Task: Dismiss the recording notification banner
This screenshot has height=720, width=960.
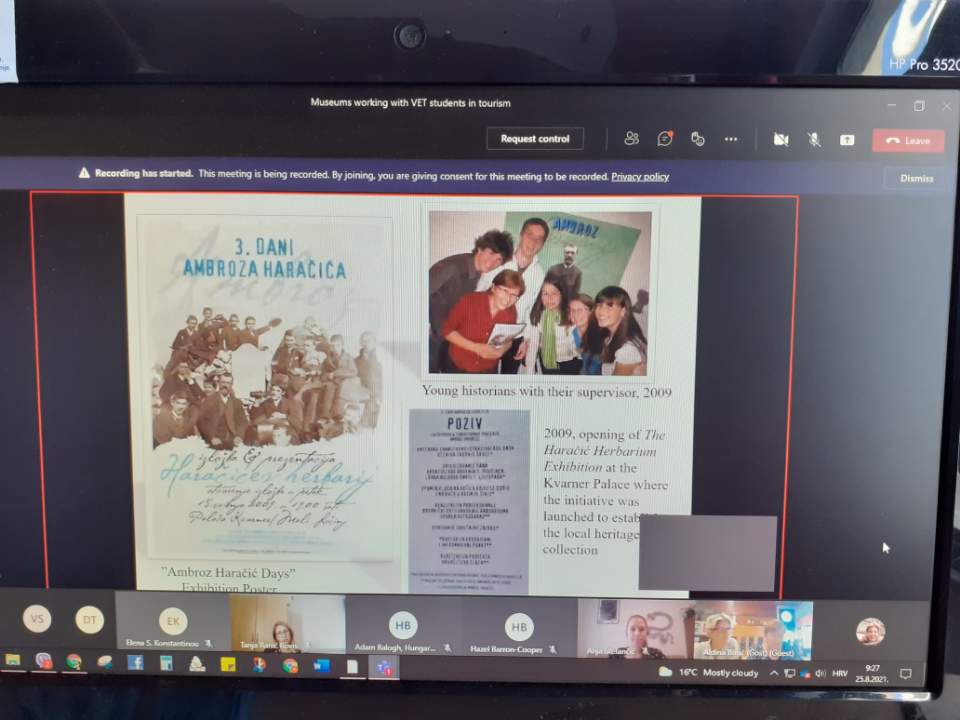Action: (x=916, y=178)
